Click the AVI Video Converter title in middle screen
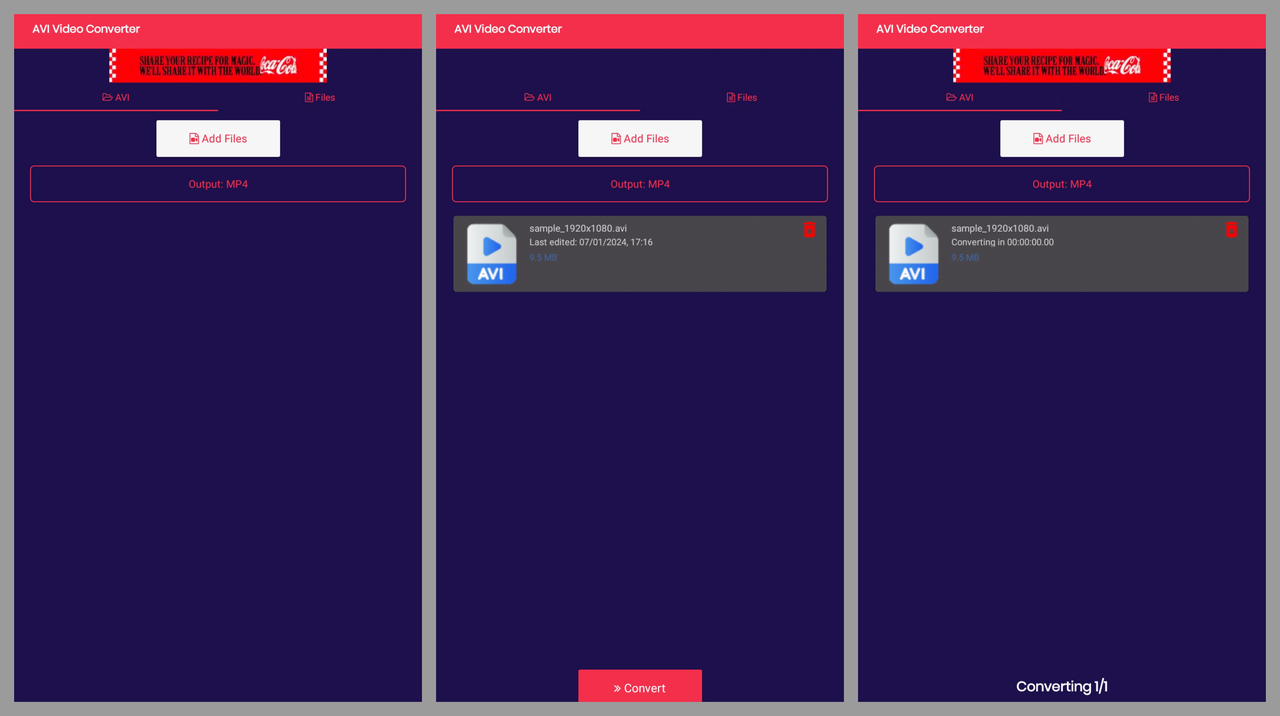This screenshot has height=716, width=1280. point(508,29)
